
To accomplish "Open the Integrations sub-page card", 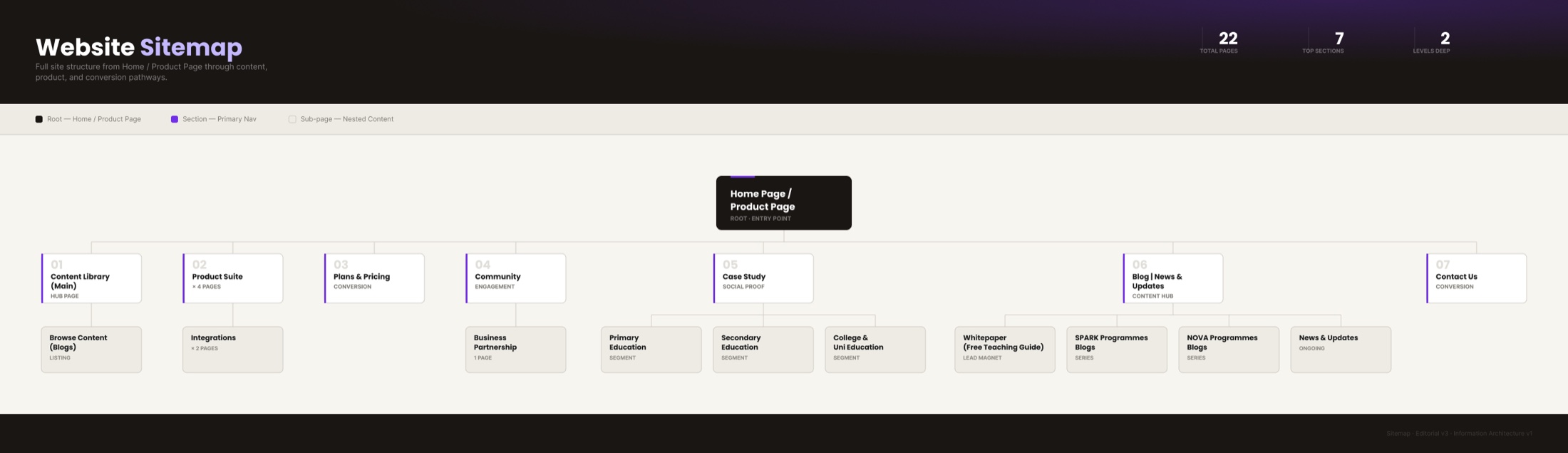I will pyautogui.click(x=233, y=350).
